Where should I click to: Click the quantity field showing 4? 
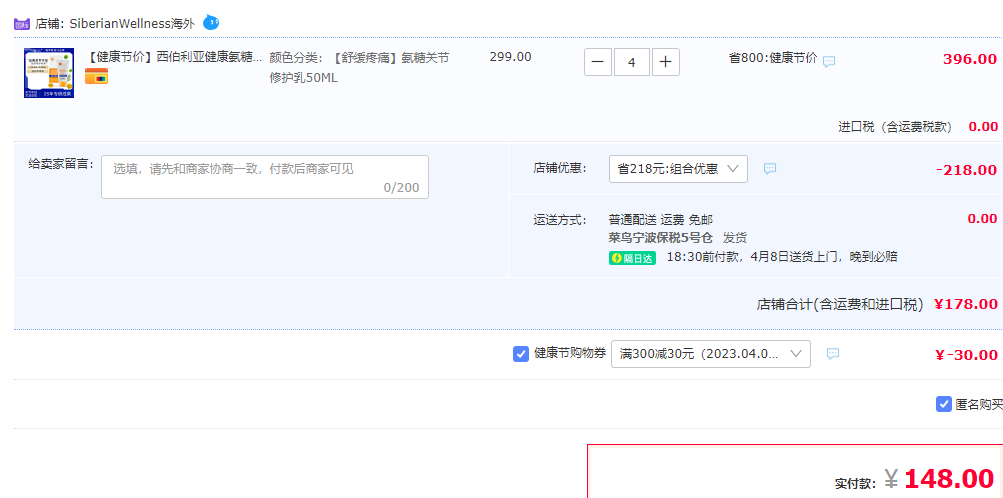(x=632, y=62)
